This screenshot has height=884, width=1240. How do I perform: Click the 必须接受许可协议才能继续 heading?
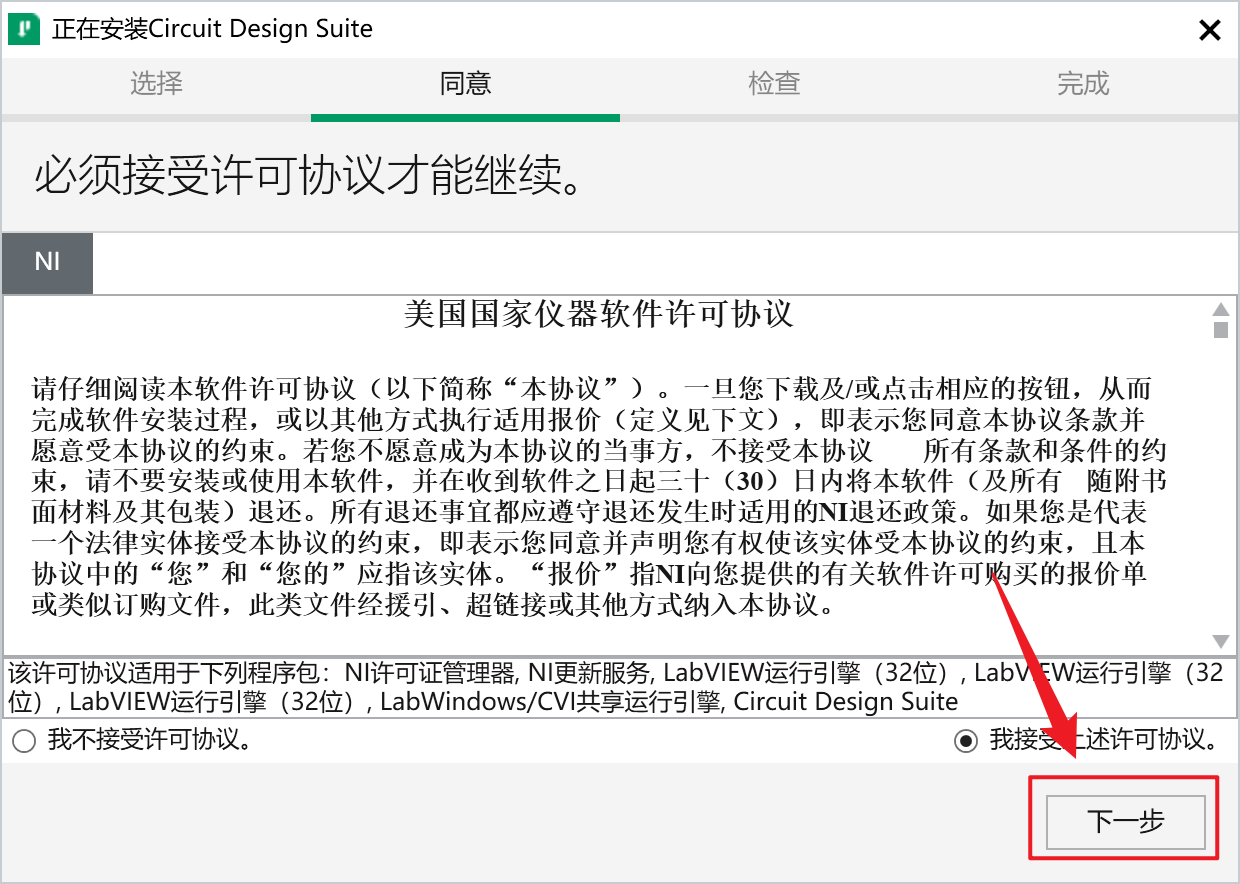(x=309, y=176)
